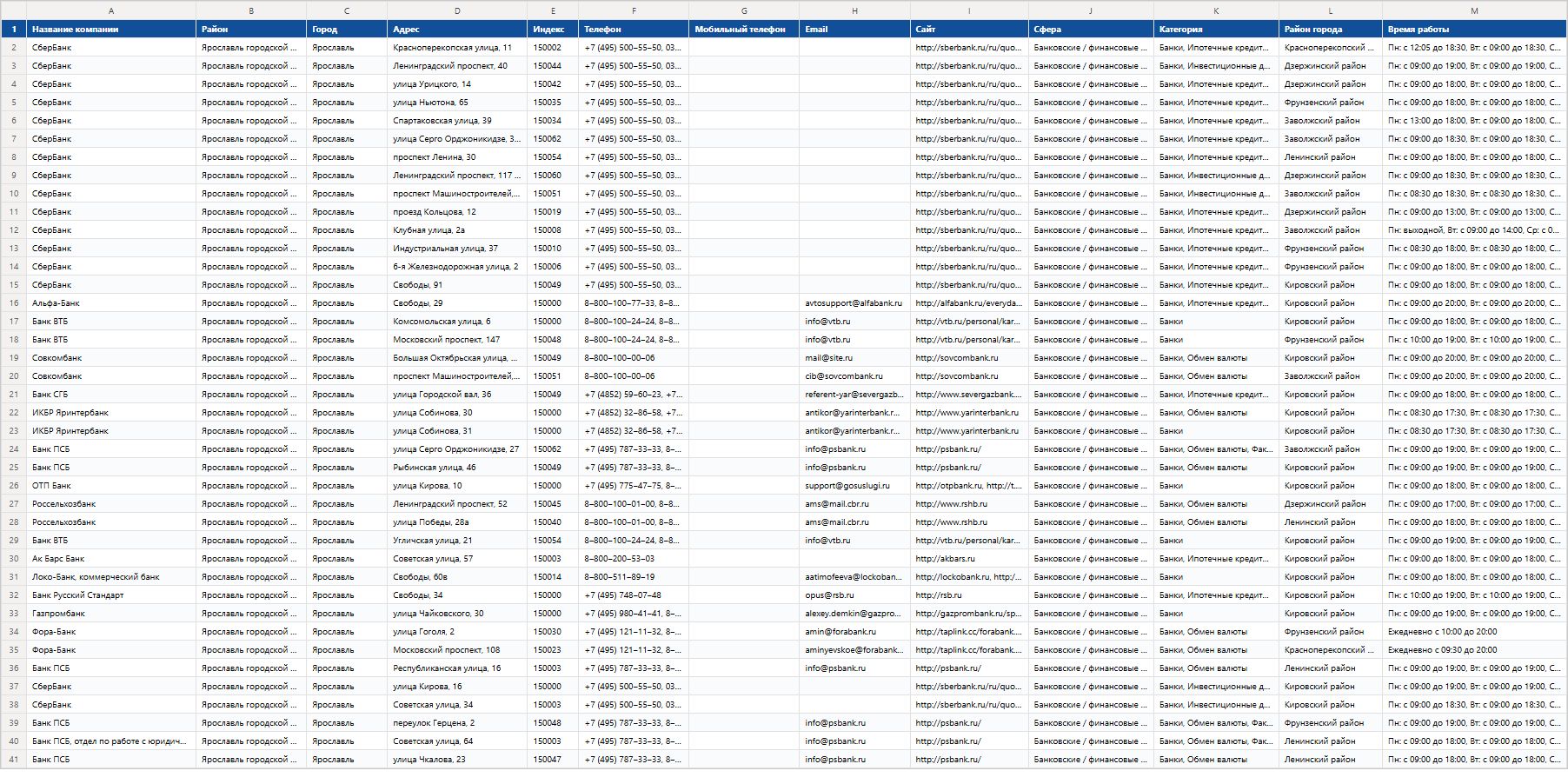Select row number 41
The width and height of the screenshot is (1568, 784).
pyautogui.click(x=14, y=760)
